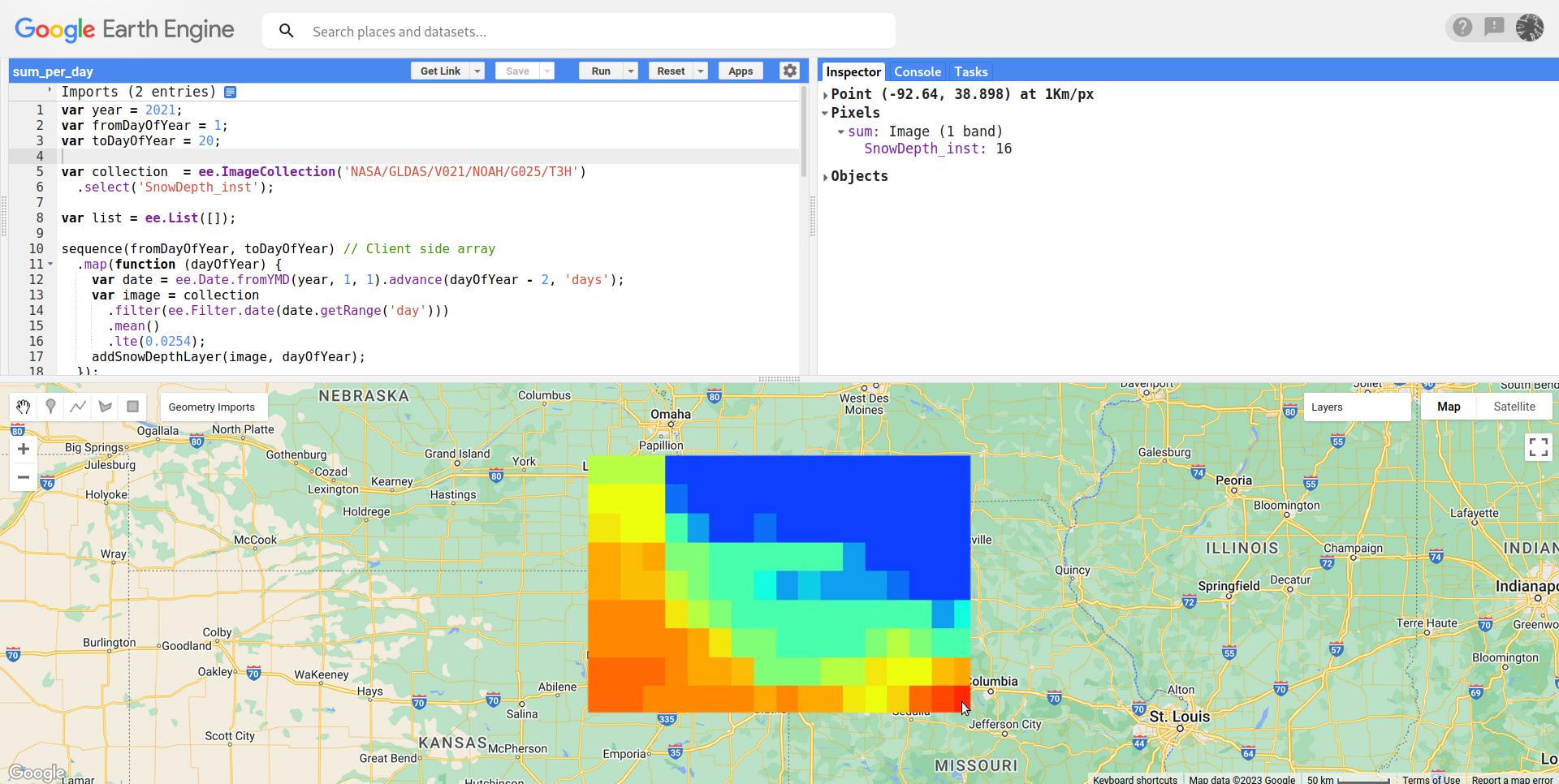
Task: Open the feedback speech bubble icon
Action: pyautogui.click(x=1494, y=28)
